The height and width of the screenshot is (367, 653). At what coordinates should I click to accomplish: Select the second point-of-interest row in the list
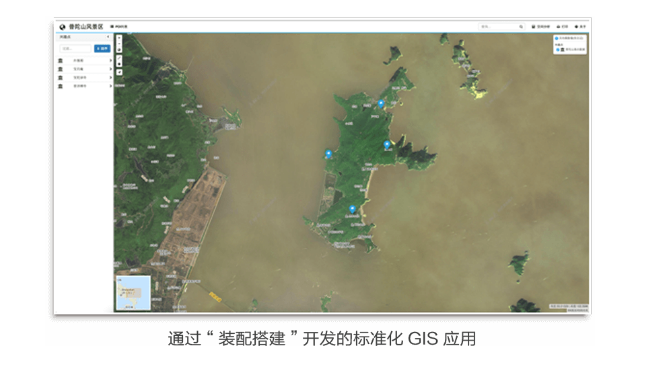[x=85, y=69]
